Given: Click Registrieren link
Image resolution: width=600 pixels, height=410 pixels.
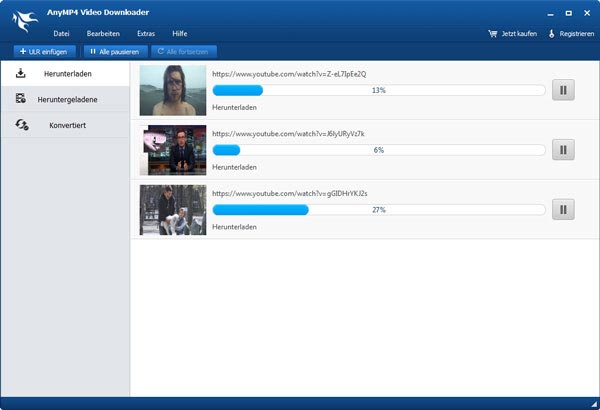Looking at the screenshot, I should pos(577,34).
